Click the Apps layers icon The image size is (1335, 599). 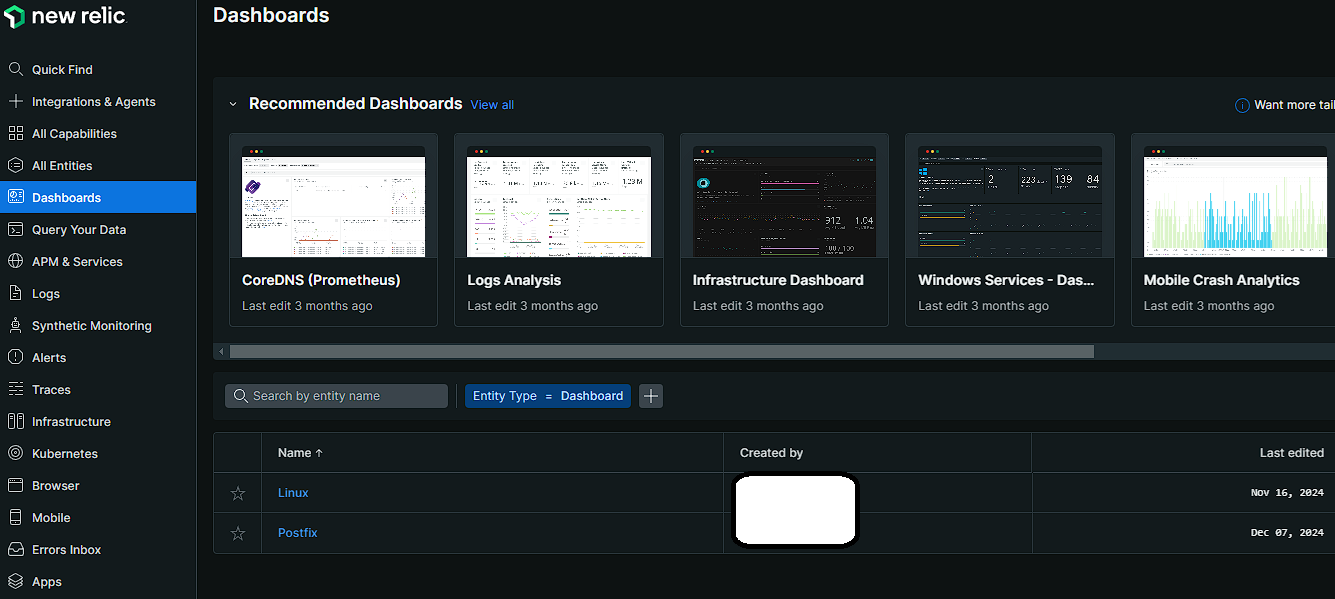tap(15, 581)
